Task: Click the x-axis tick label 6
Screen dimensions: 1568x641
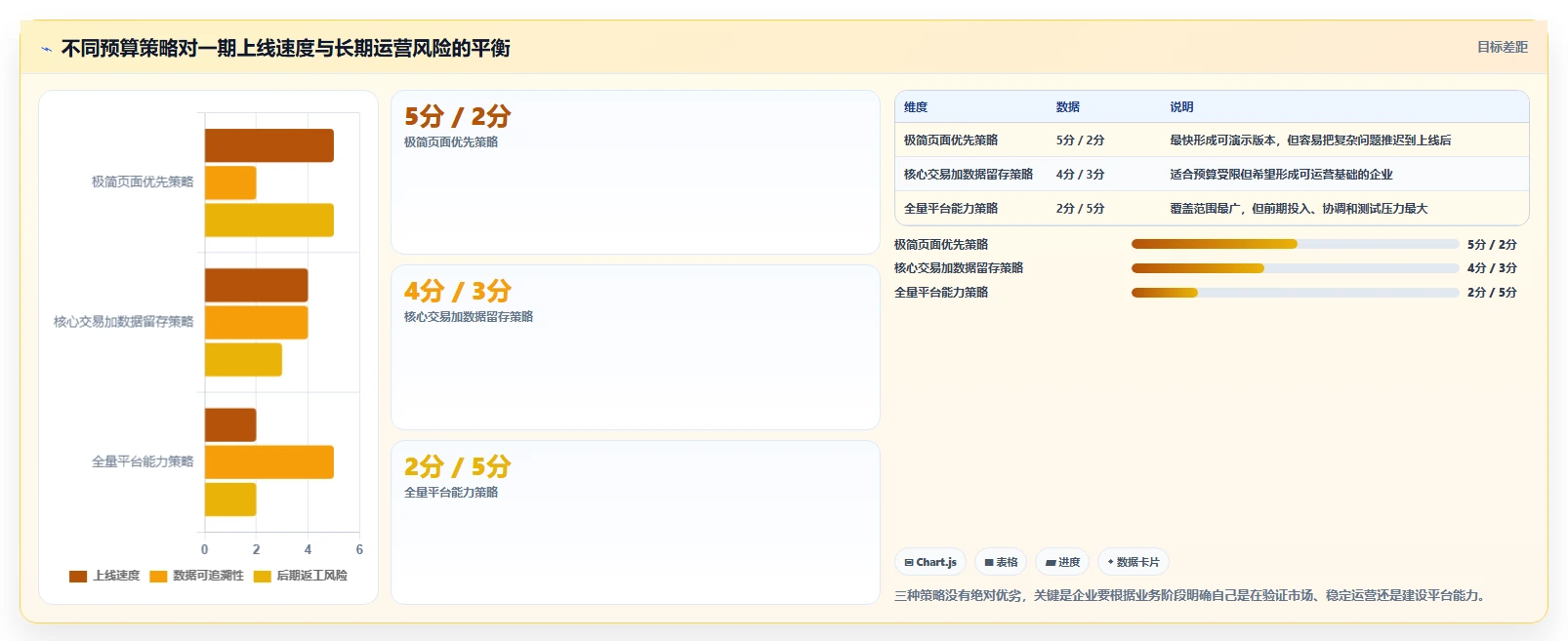Action: tap(359, 549)
